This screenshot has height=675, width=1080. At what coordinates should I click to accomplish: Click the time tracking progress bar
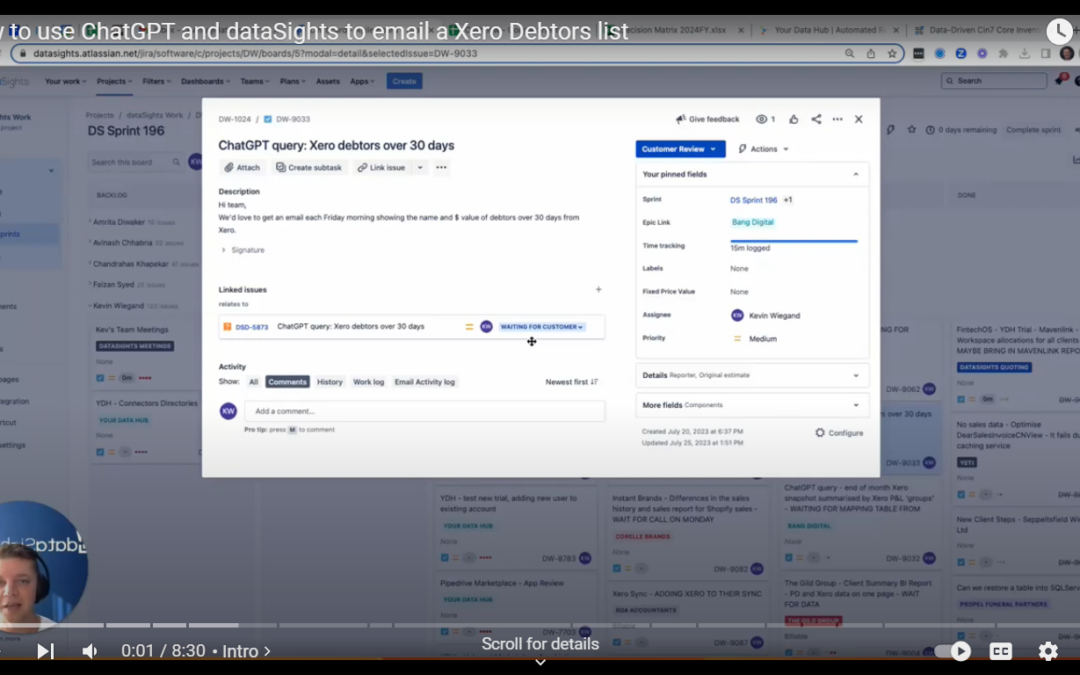(793, 241)
